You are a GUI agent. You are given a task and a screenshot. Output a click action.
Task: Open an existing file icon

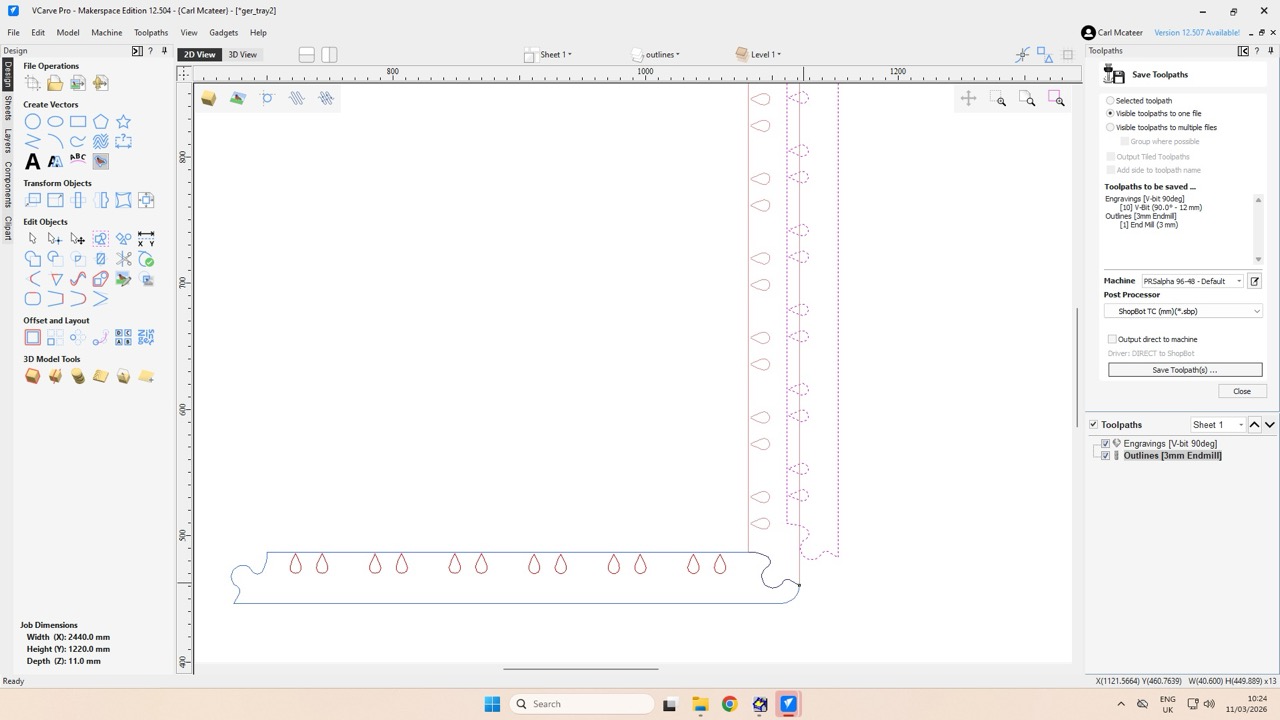(55, 83)
